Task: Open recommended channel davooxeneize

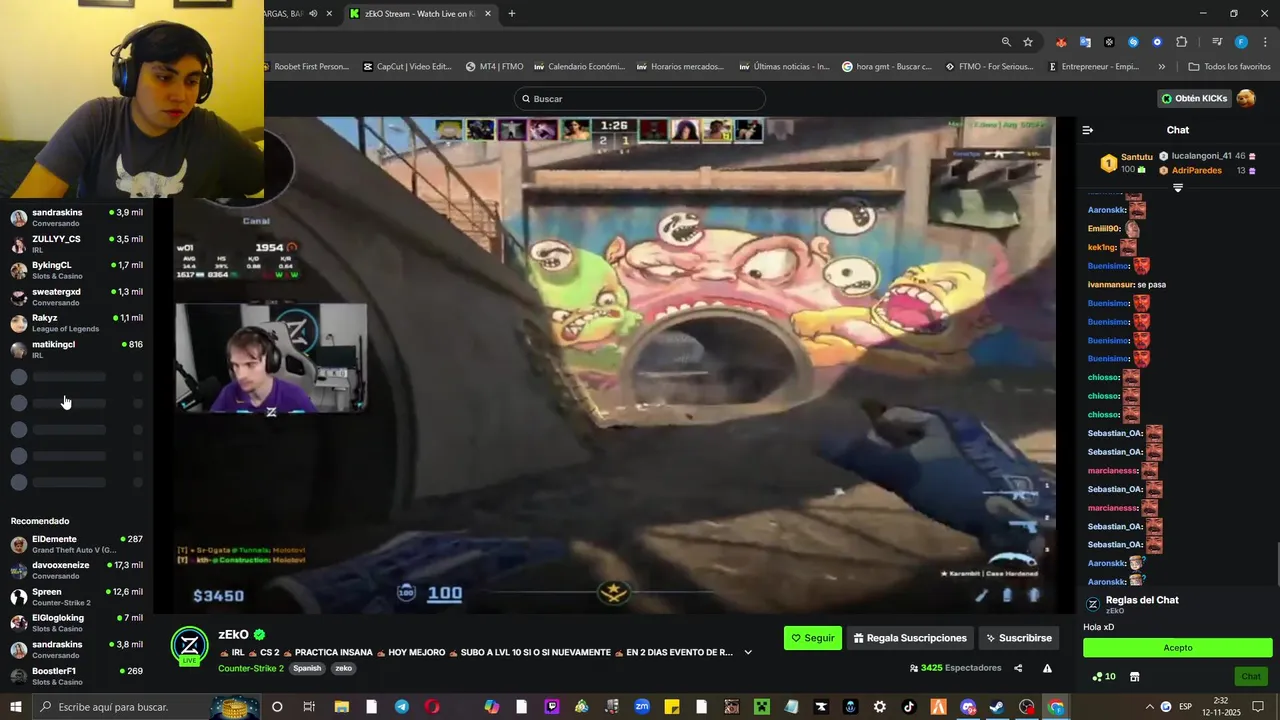Action: pos(76,570)
